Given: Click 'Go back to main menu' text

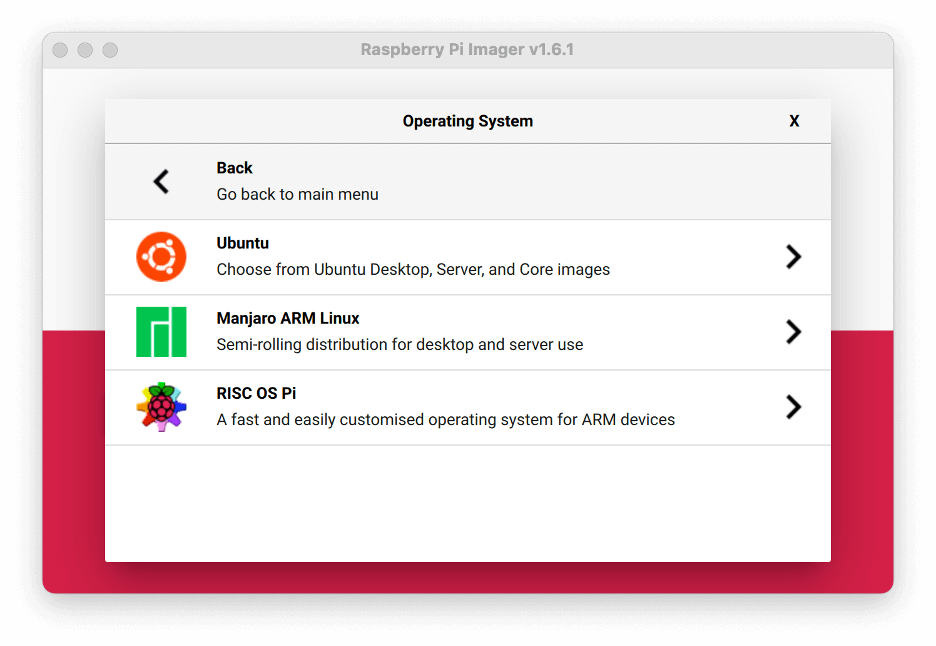Looking at the screenshot, I should 297,195.
